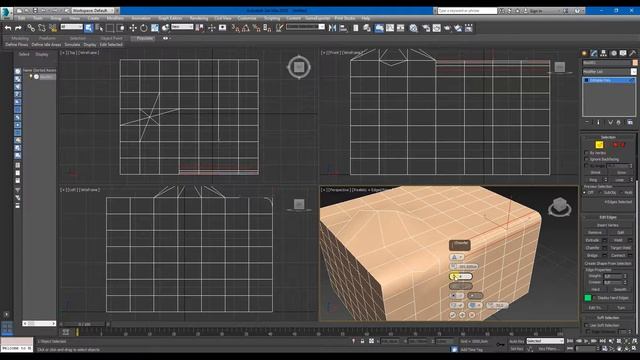Open the Tools menu
This screenshot has width=640, height=360.
pyautogui.click(x=38, y=18)
